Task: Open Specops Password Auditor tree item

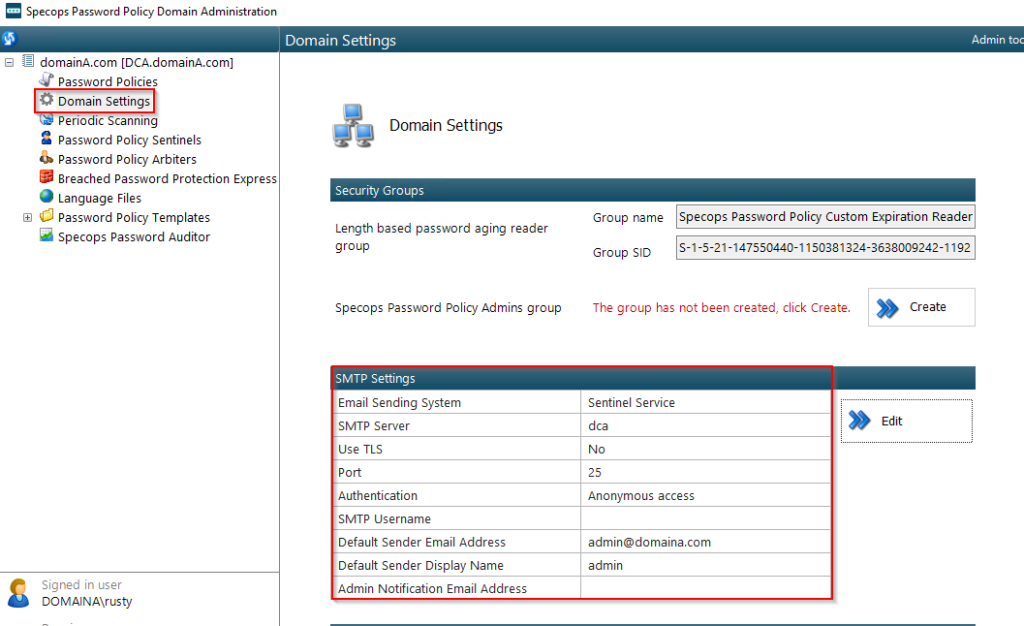Action: pyautogui.click(x=134, y=237)
